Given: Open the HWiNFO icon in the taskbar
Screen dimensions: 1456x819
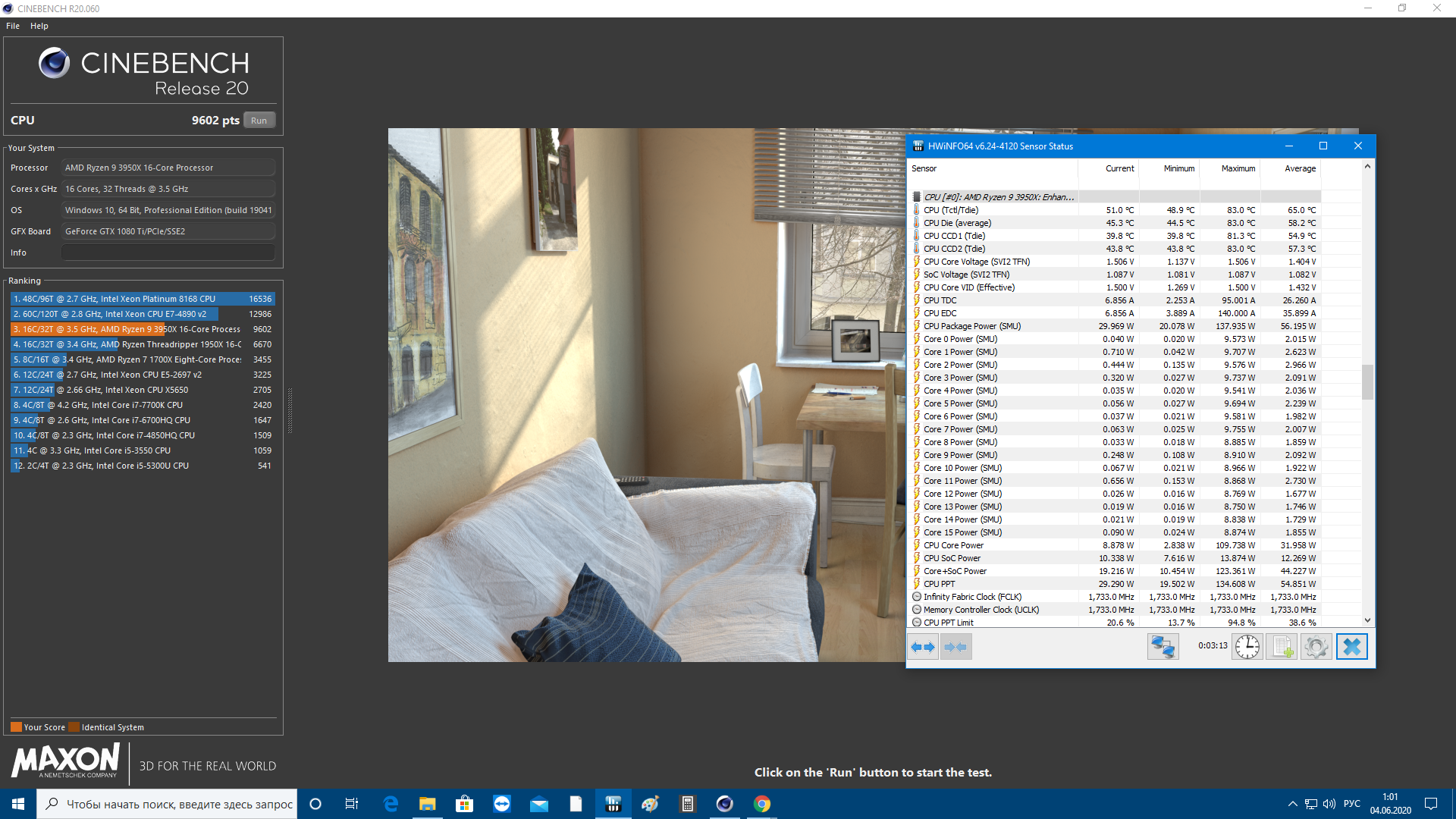Looking at the screenshot, I should tap(613, 804).
